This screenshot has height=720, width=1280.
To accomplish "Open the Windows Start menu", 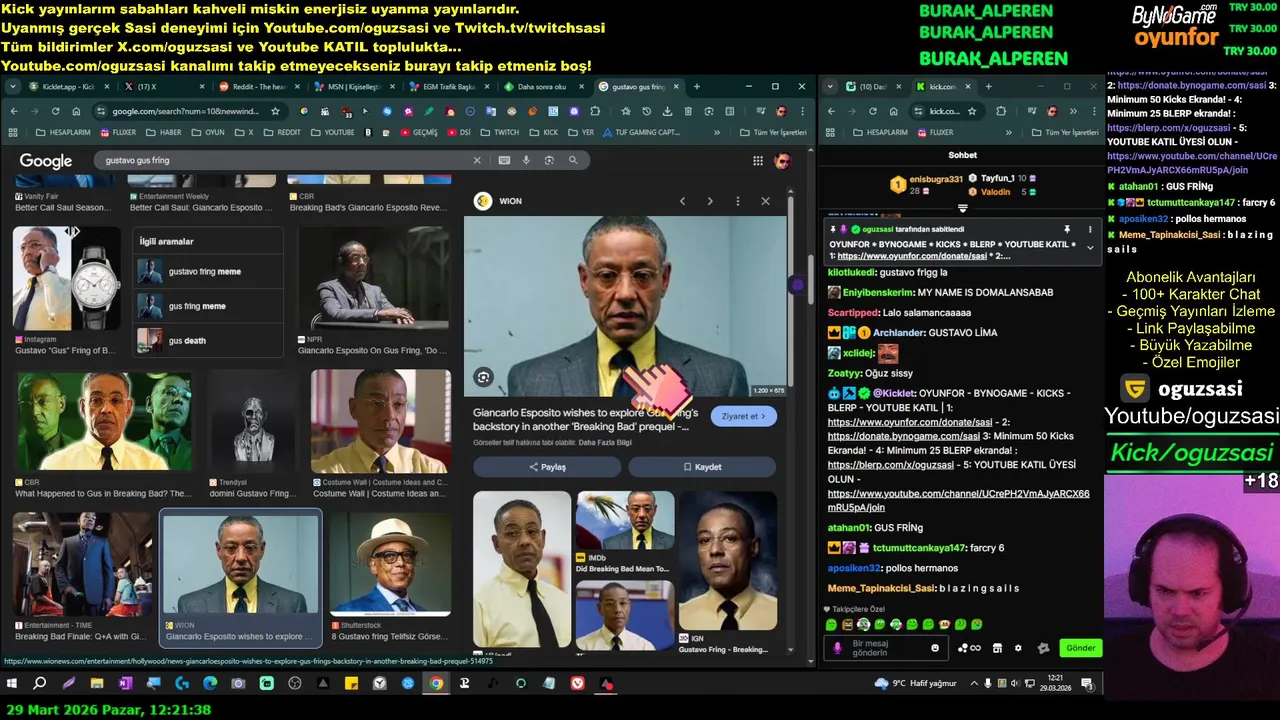I will tap(12, 684).
